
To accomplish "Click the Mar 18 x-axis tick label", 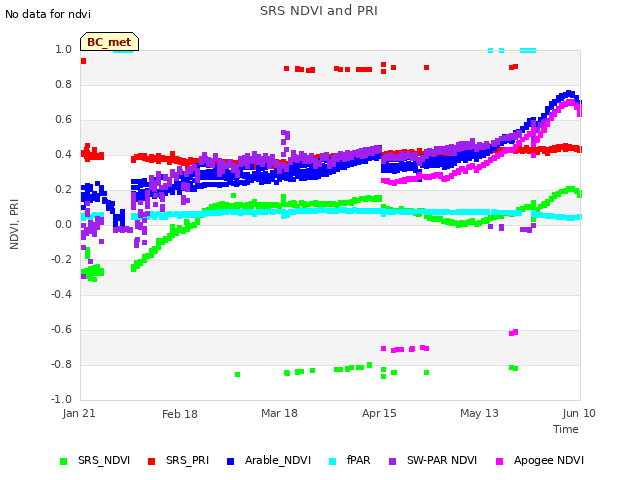I will (279, 413).
